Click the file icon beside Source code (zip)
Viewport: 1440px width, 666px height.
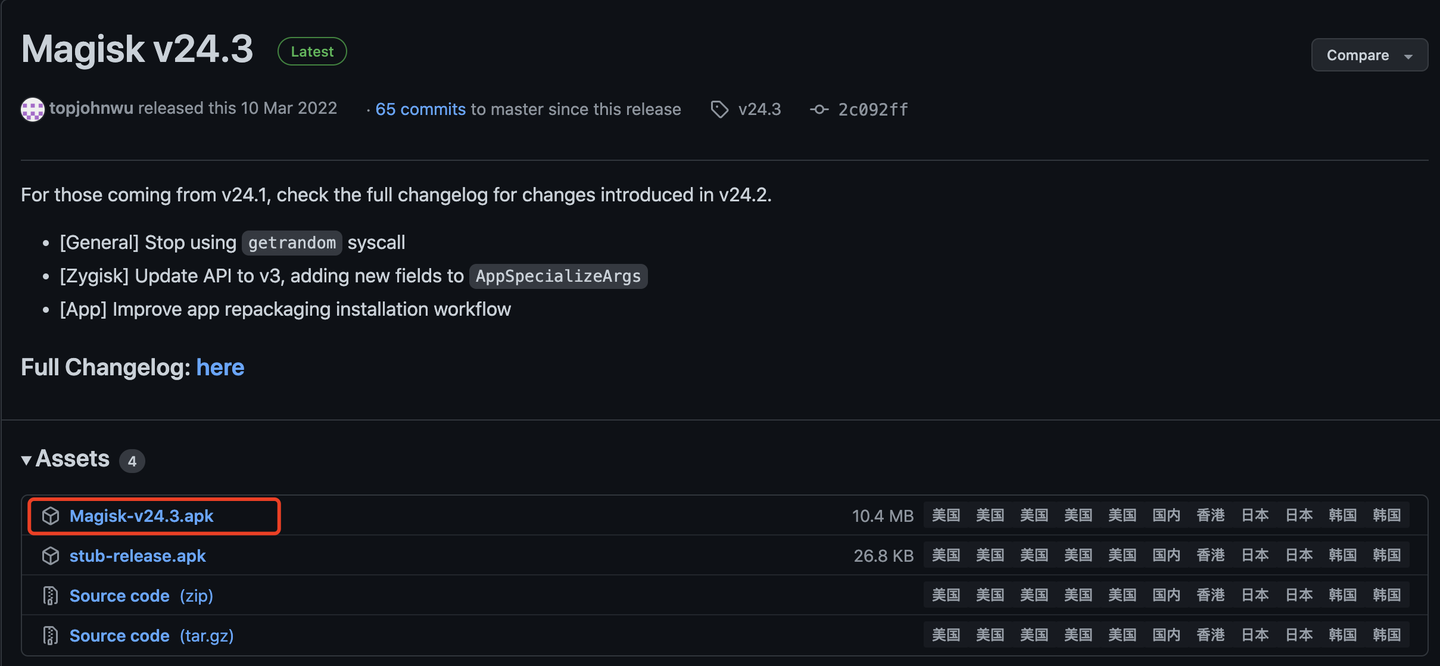[50, 595]
